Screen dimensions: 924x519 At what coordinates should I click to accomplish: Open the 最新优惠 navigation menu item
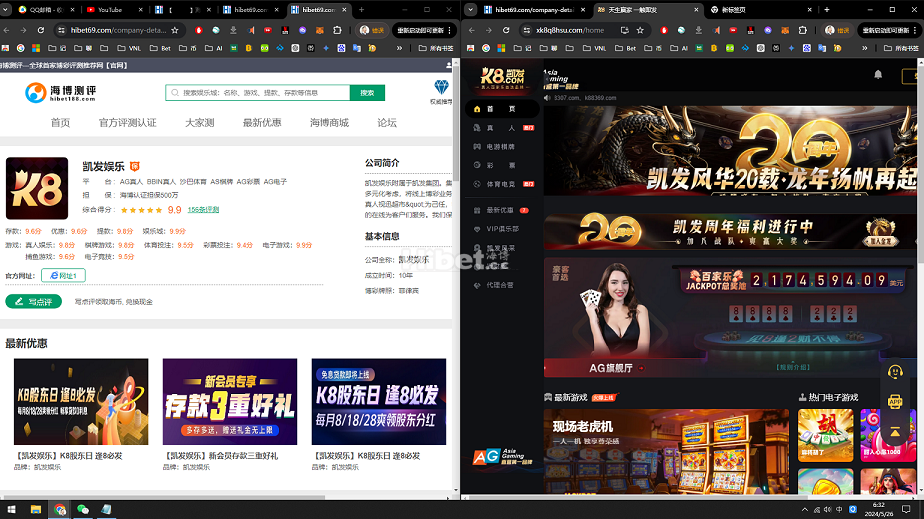[262, 123]
